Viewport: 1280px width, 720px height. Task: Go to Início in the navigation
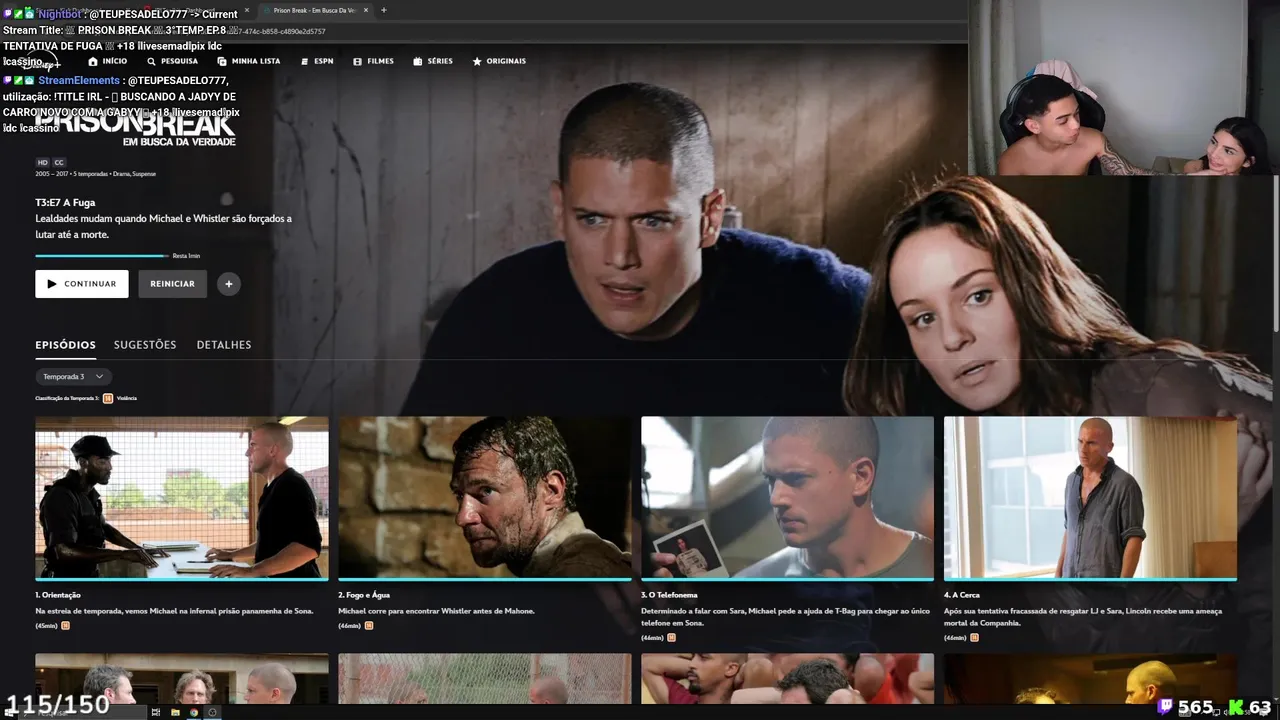108,61
